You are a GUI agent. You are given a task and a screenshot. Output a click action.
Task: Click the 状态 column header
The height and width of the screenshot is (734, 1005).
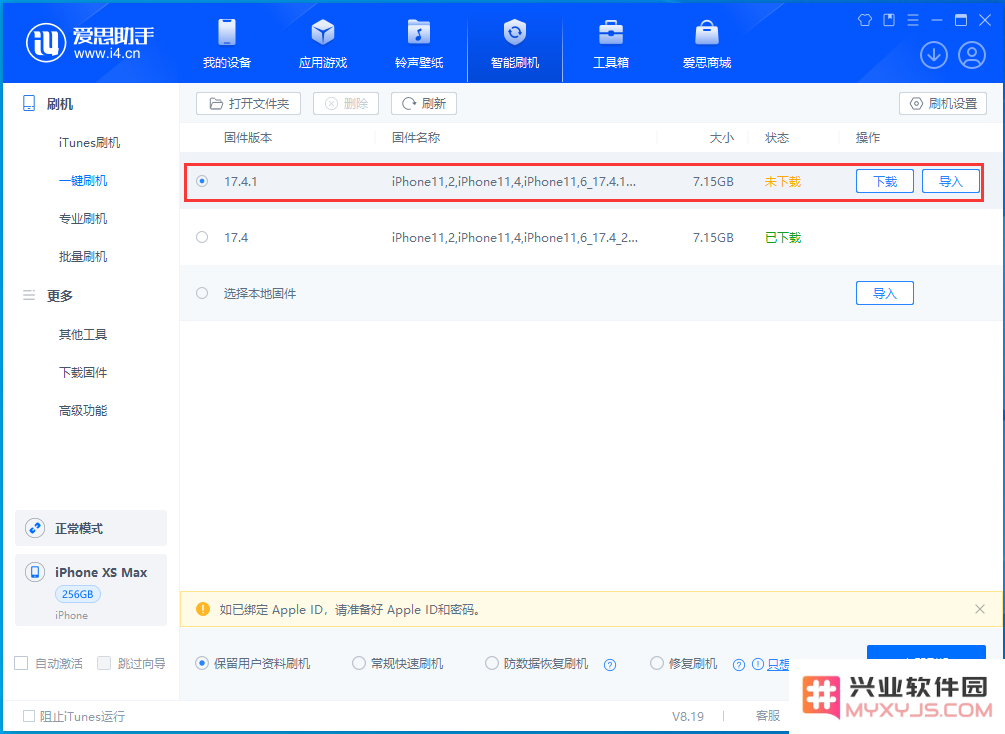coord(777,138)
